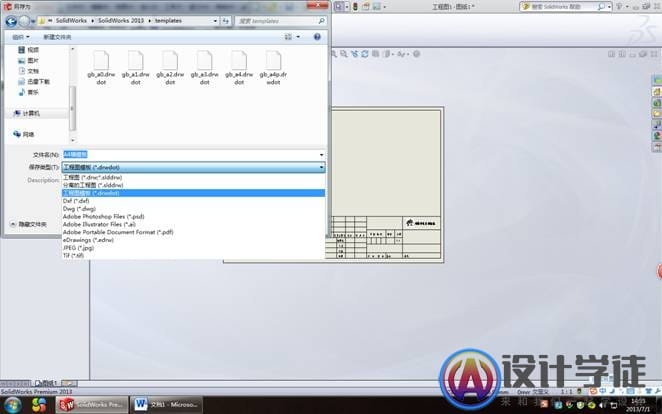This screenshot has width=662, height=414.
Task: Click the SolidWorks file properties toolbar icon
Action: click(x=366, y=6)
